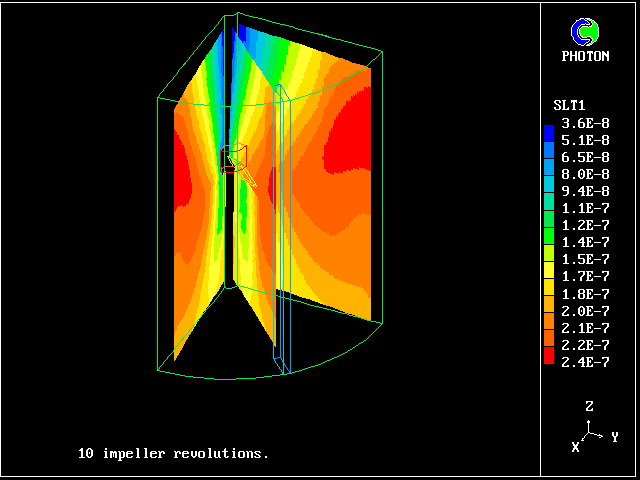Select the red impeller outline in tank
The width and height of the screenshot is (640, 480).
coord(232,158)
